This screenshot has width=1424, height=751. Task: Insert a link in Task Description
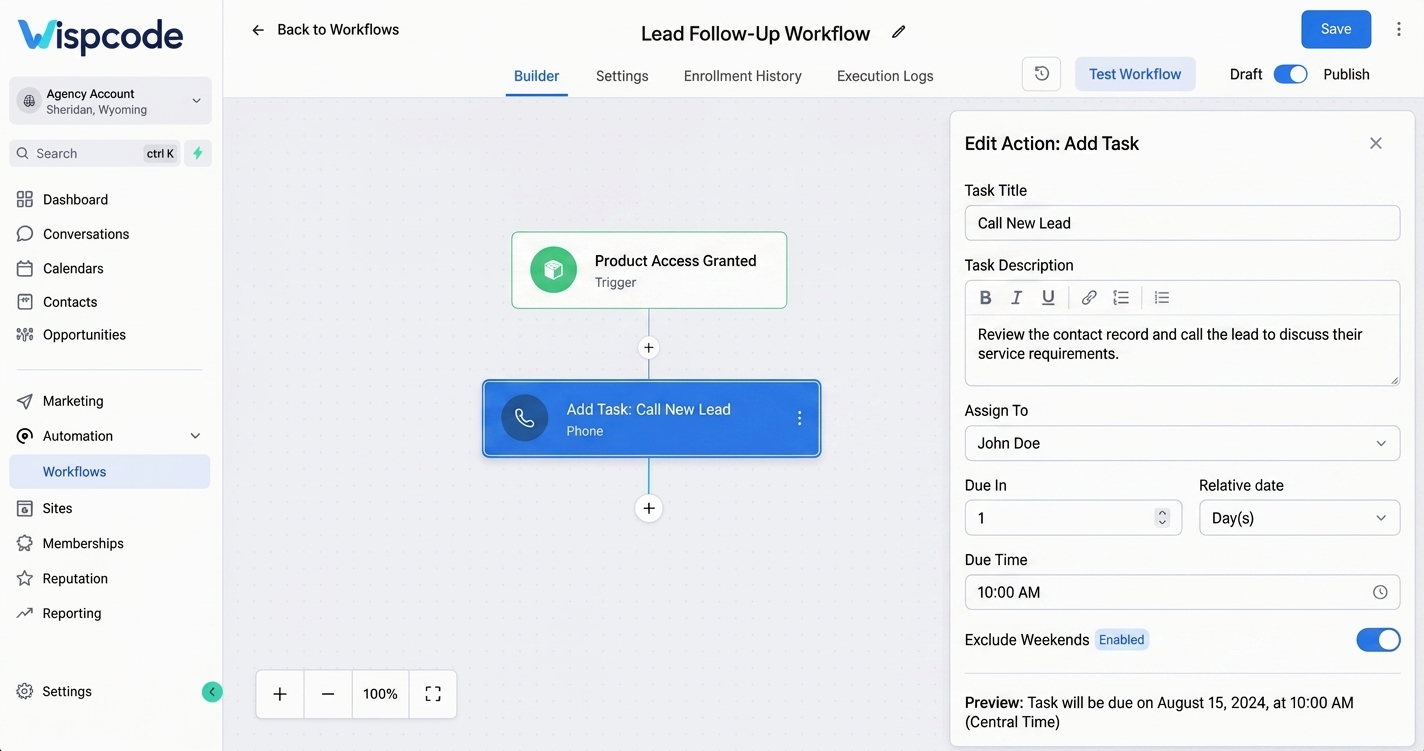point(1089,297)
